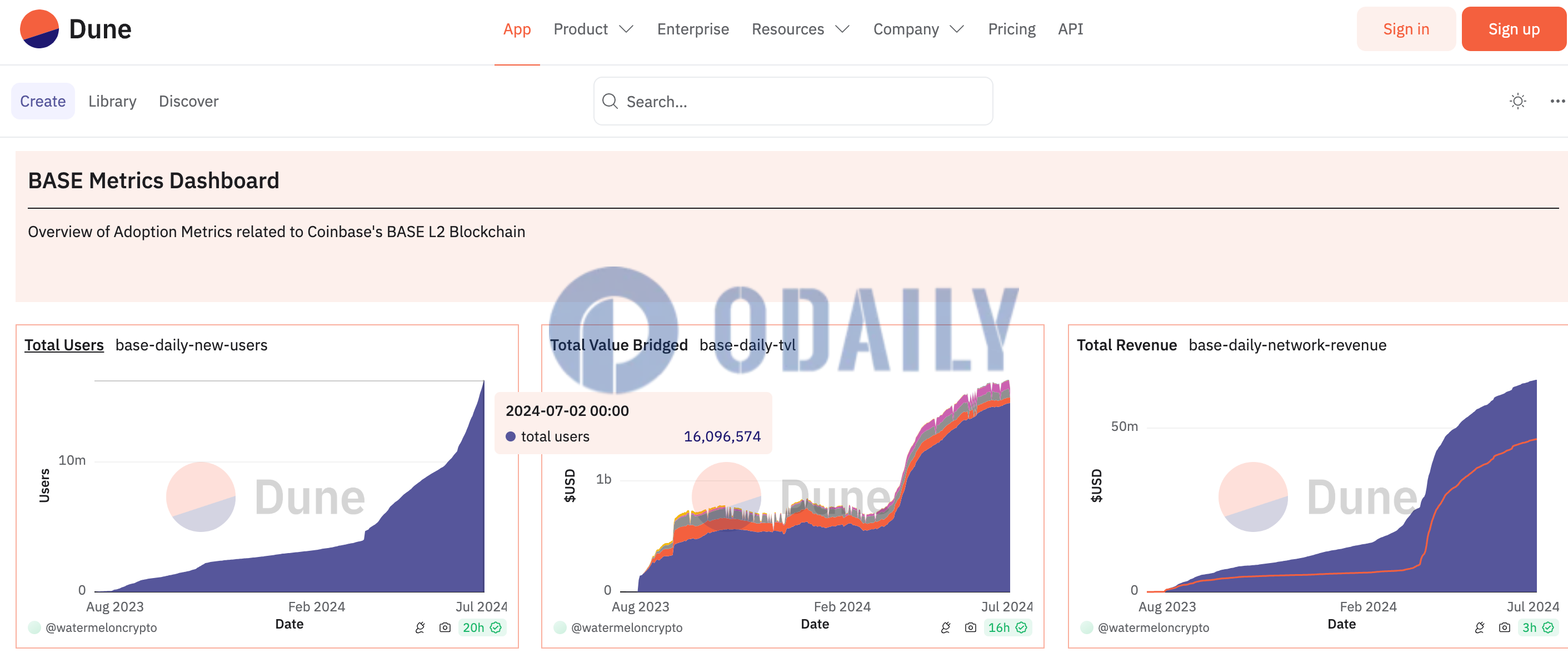This screenshot has height=663, width=1568.
Task: Expand the Product dropdown menu
Action: [x=592, y=28]
